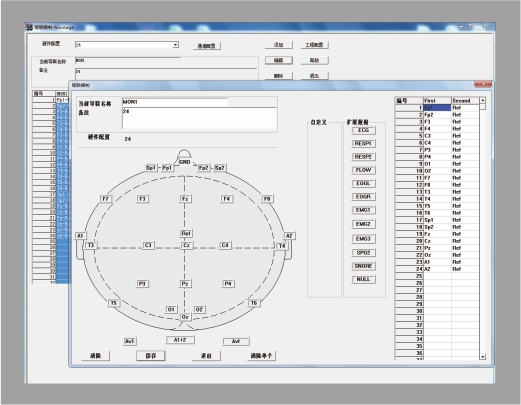Select row 1 Fp1 in montage table
Screen dimensions: 521x405
point(437,108)
